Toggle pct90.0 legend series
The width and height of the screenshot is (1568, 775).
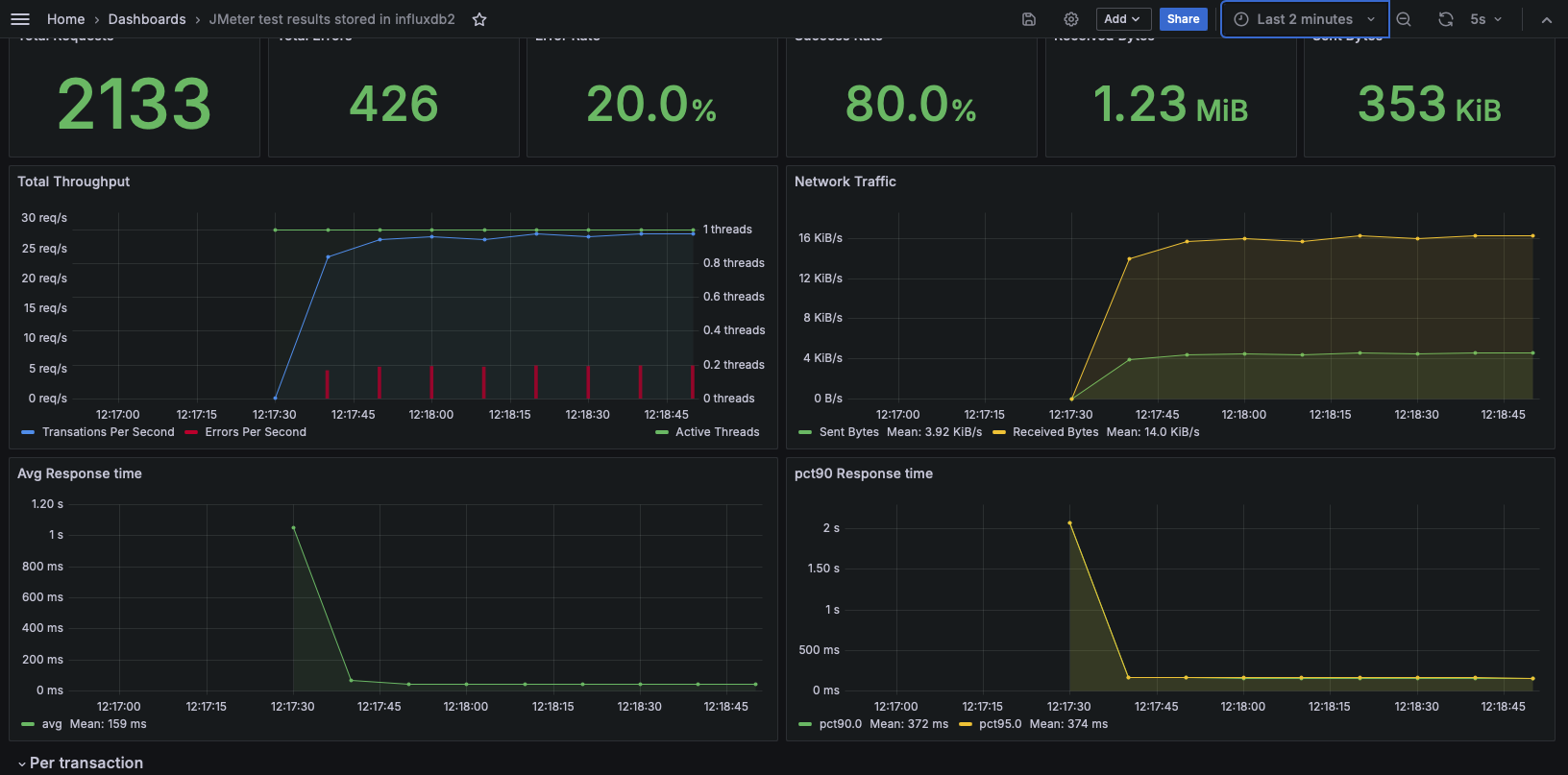coord(841,724)
